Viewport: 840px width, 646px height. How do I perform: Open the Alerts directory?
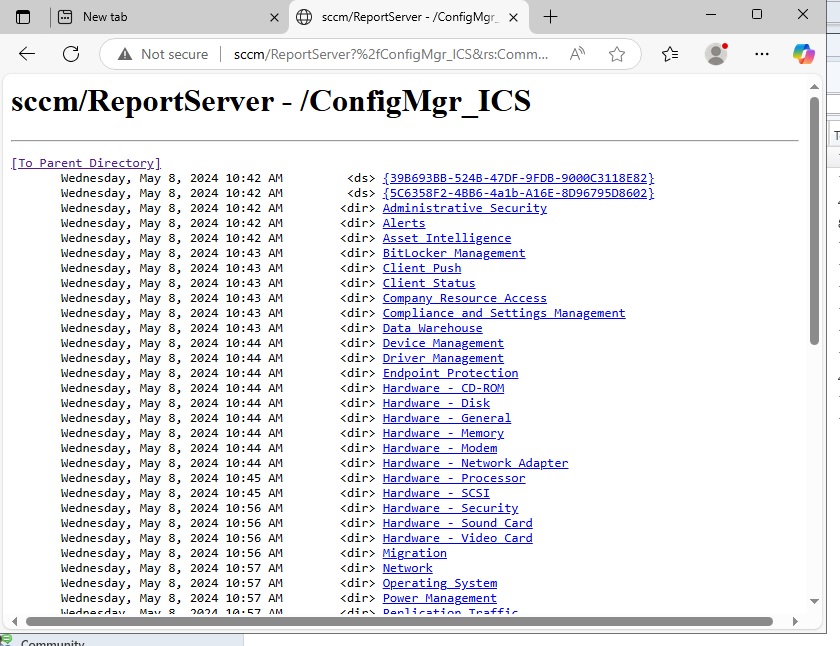[403, 223]
